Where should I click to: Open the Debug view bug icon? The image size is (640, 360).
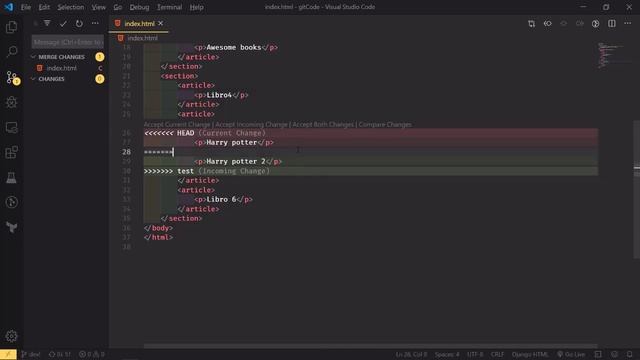[x=11, y=102]
